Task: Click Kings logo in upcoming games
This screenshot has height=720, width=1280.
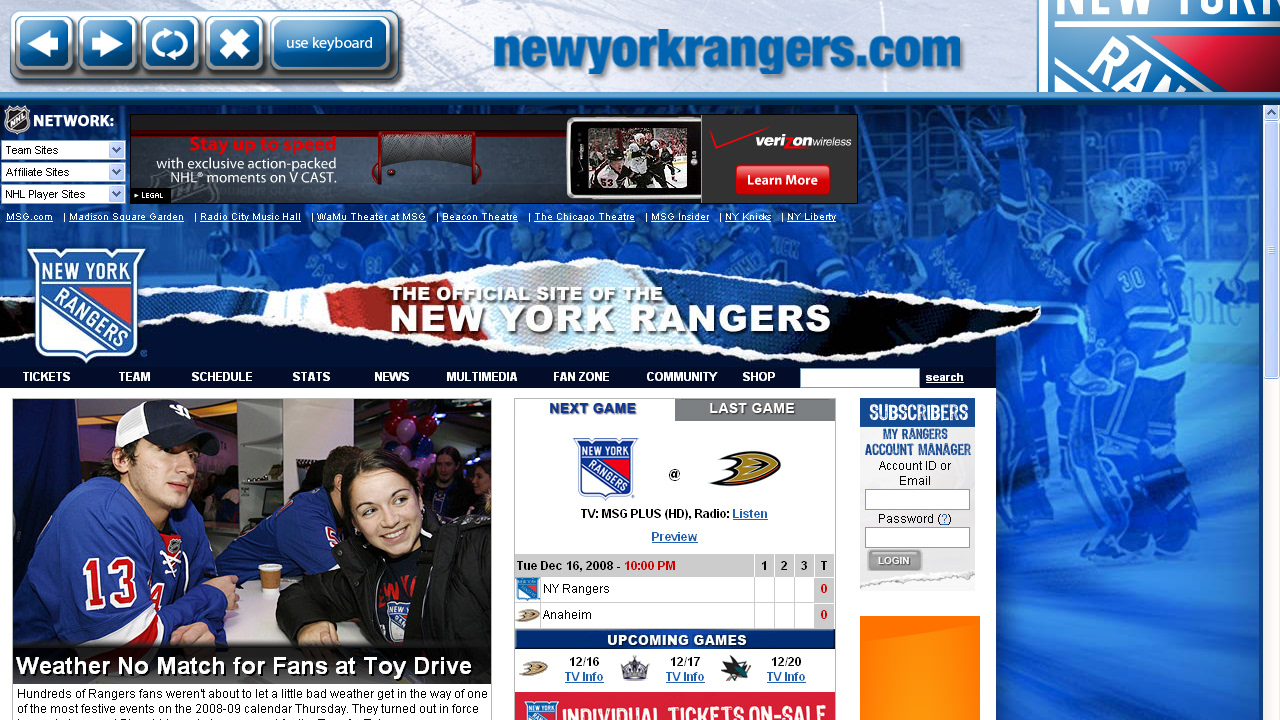Action: click(634, 668)
